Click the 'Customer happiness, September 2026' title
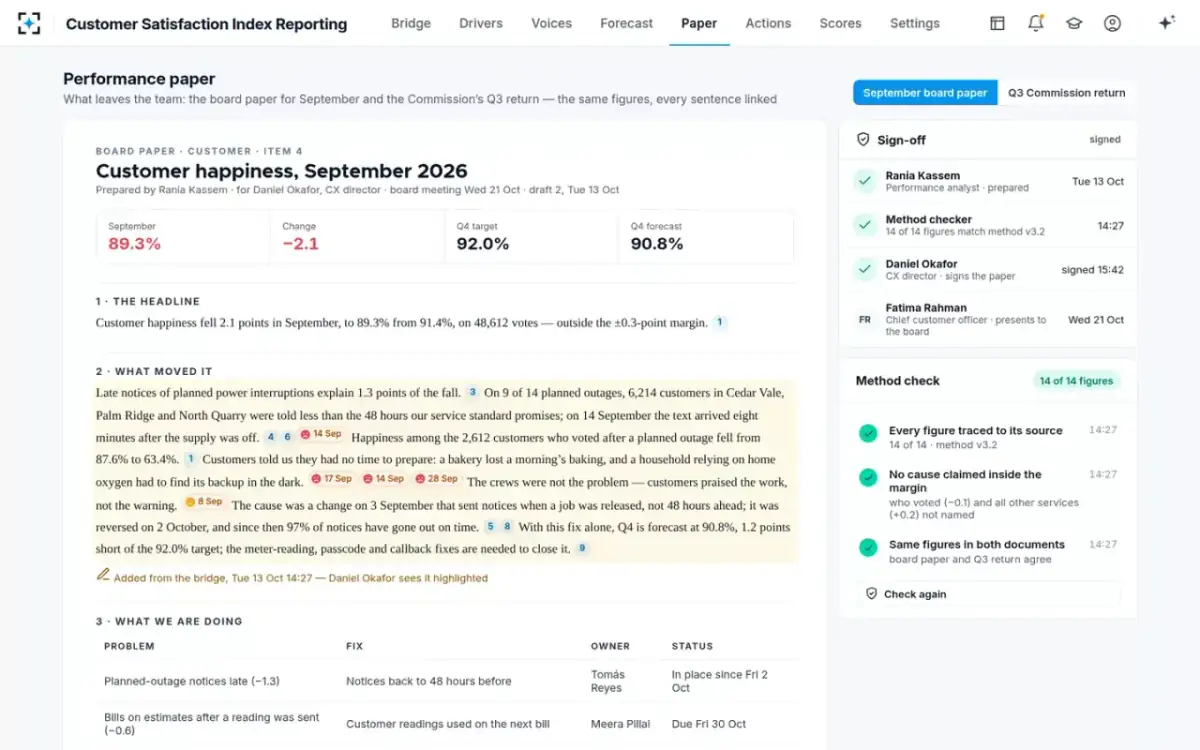1200x750 pixels. coord(281,171)
